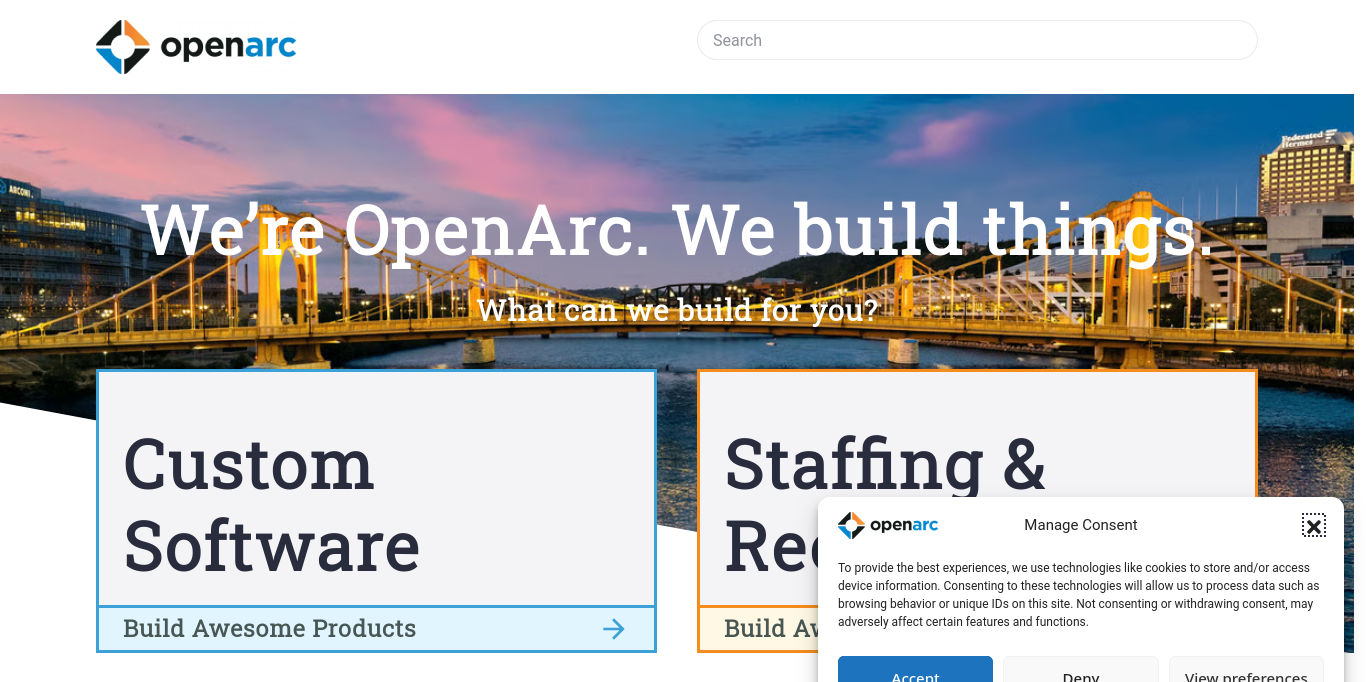Screen dimensions: 1366x682
Task: Click the OpenArc diamond logo icon in header
Action: pos(123,47)
